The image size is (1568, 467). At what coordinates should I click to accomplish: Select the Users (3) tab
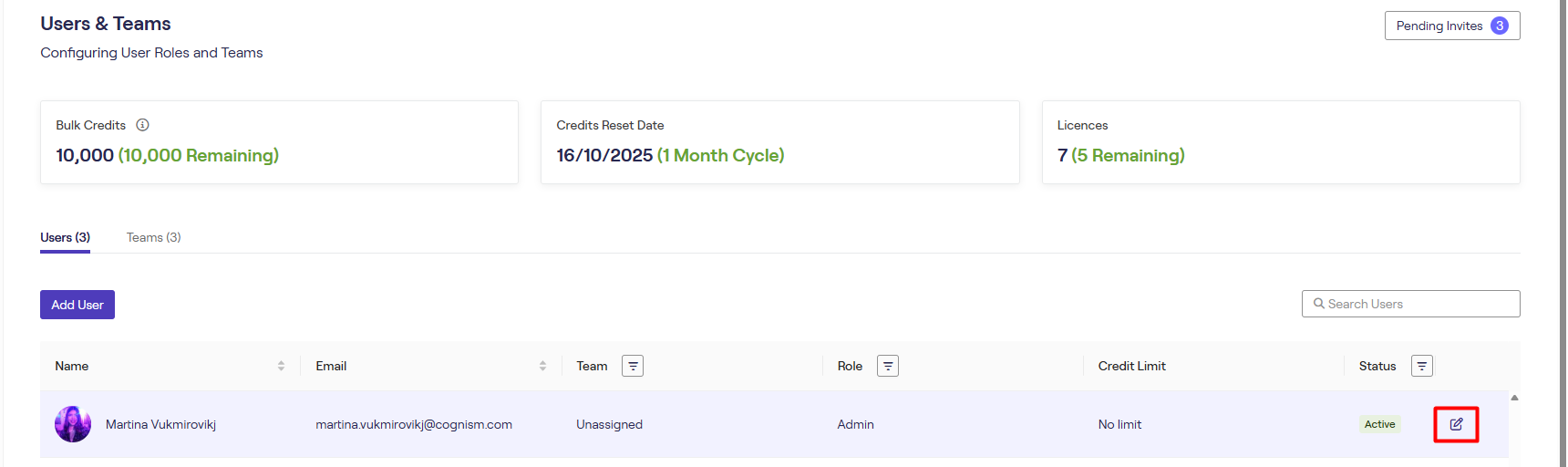[65, 237]
